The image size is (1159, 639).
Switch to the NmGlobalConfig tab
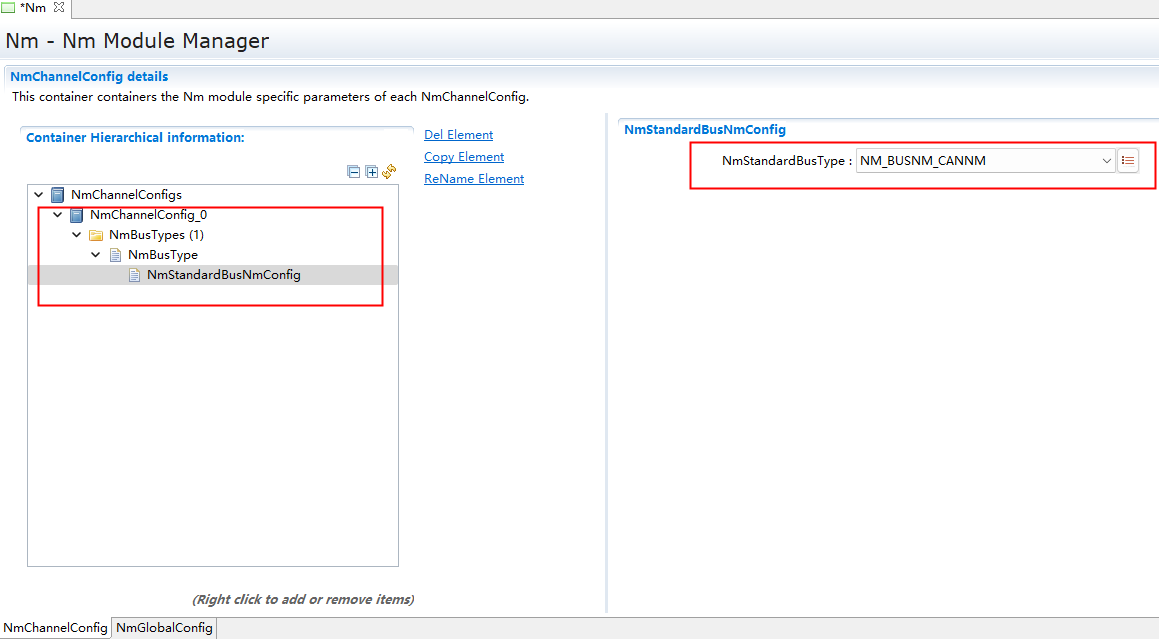pos(164,628)
